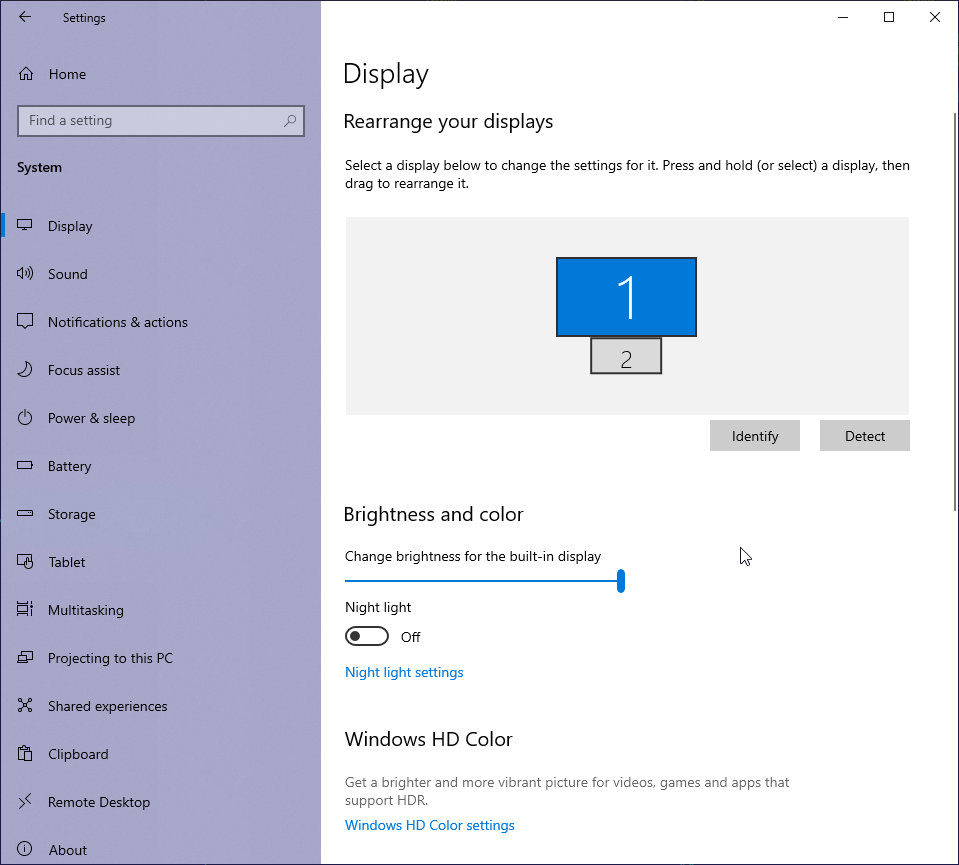Click the Shared experiences icon
The image size is (959, 865).
[24, 705]
